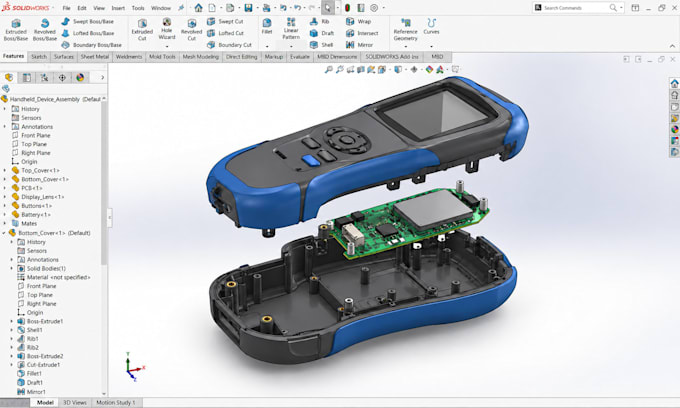Screen dimensions: 680x408
Task: Click the Home icon in the quick access toolbar
Action: (198, 8)
